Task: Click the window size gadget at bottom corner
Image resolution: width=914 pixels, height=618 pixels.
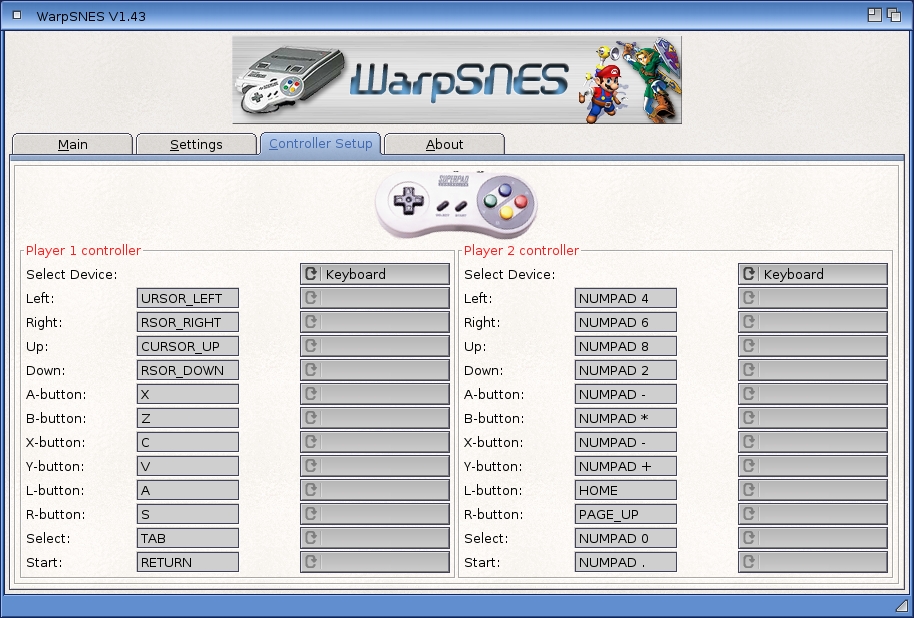Action: pyautogui.click(x=902, y=605)
